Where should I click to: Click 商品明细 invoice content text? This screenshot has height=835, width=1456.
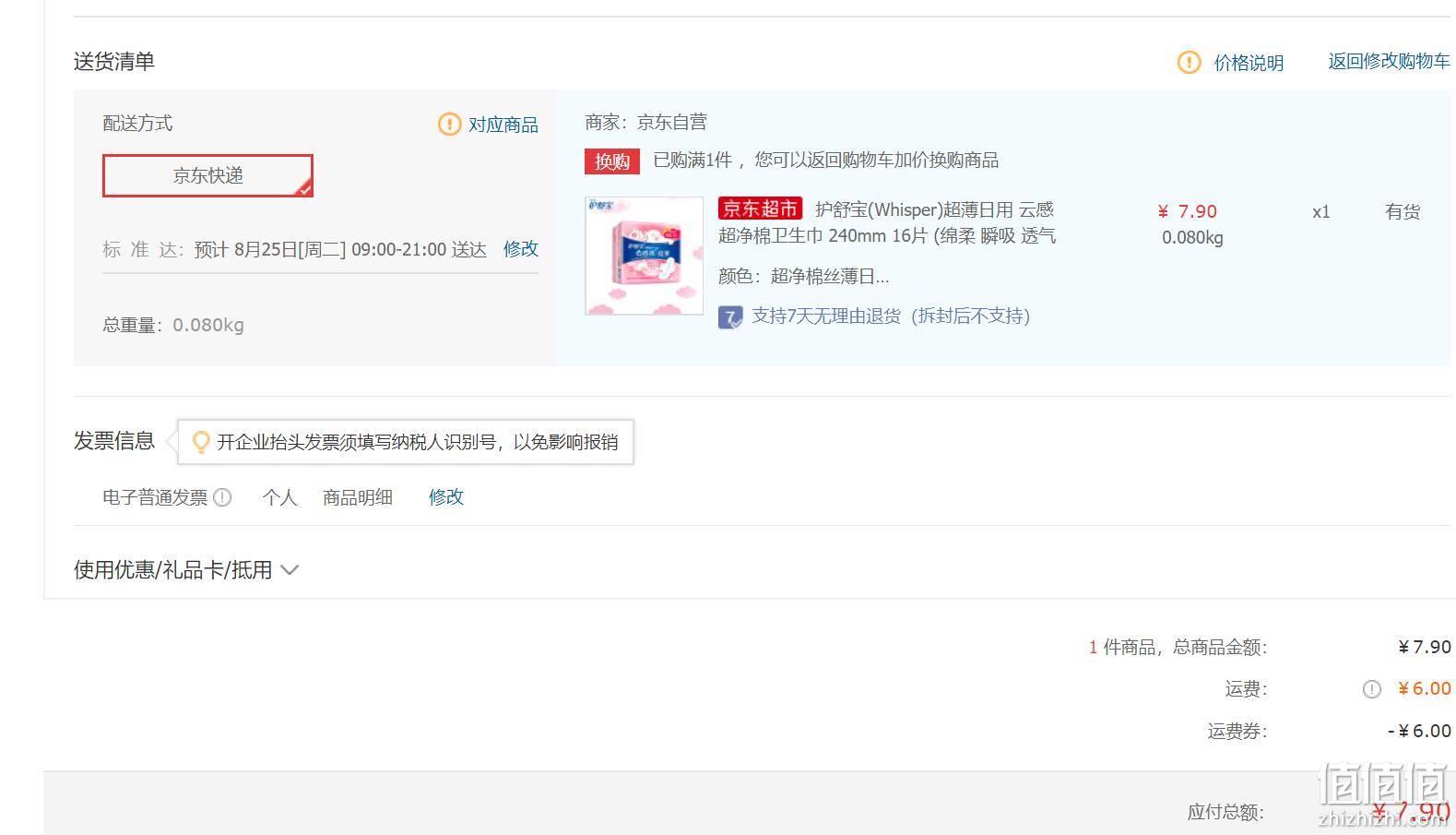click(358, 497)
